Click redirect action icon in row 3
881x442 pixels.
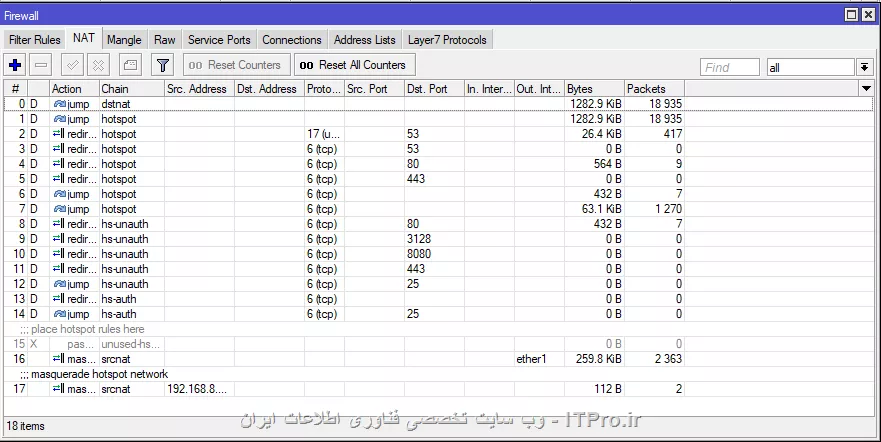58,149
